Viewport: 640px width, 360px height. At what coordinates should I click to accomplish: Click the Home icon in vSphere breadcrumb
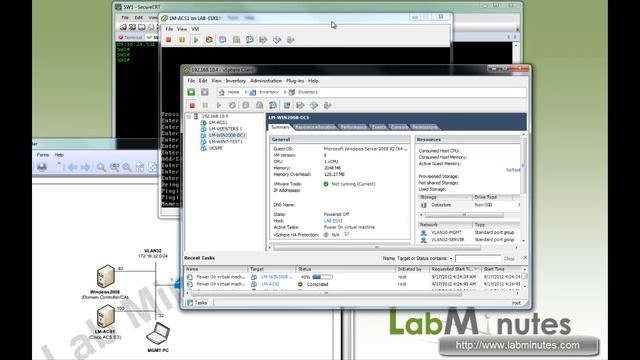click(222, 92)
